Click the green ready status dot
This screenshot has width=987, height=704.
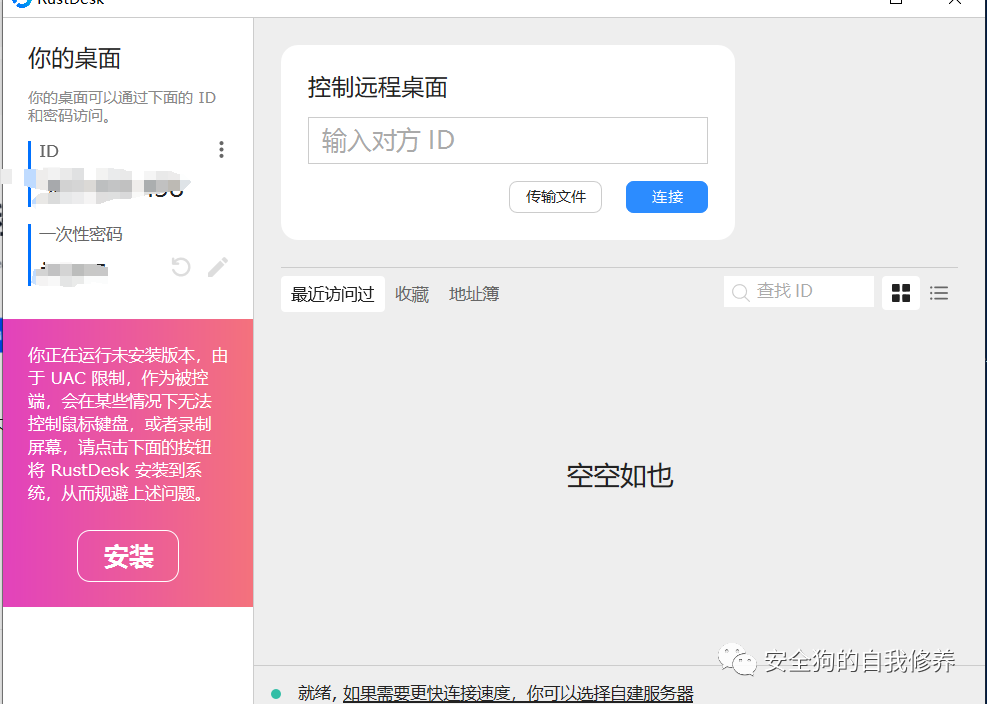click(x=276, y=694)
